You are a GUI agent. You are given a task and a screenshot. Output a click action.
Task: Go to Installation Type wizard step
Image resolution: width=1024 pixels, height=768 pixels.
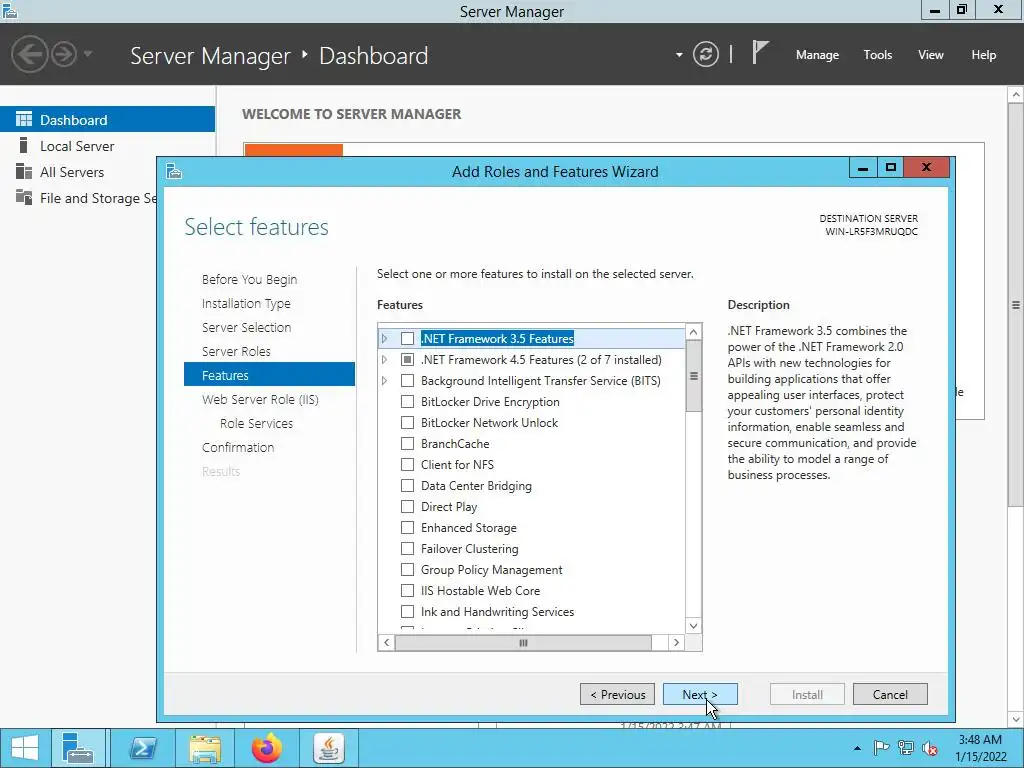(x=246, y=304)
